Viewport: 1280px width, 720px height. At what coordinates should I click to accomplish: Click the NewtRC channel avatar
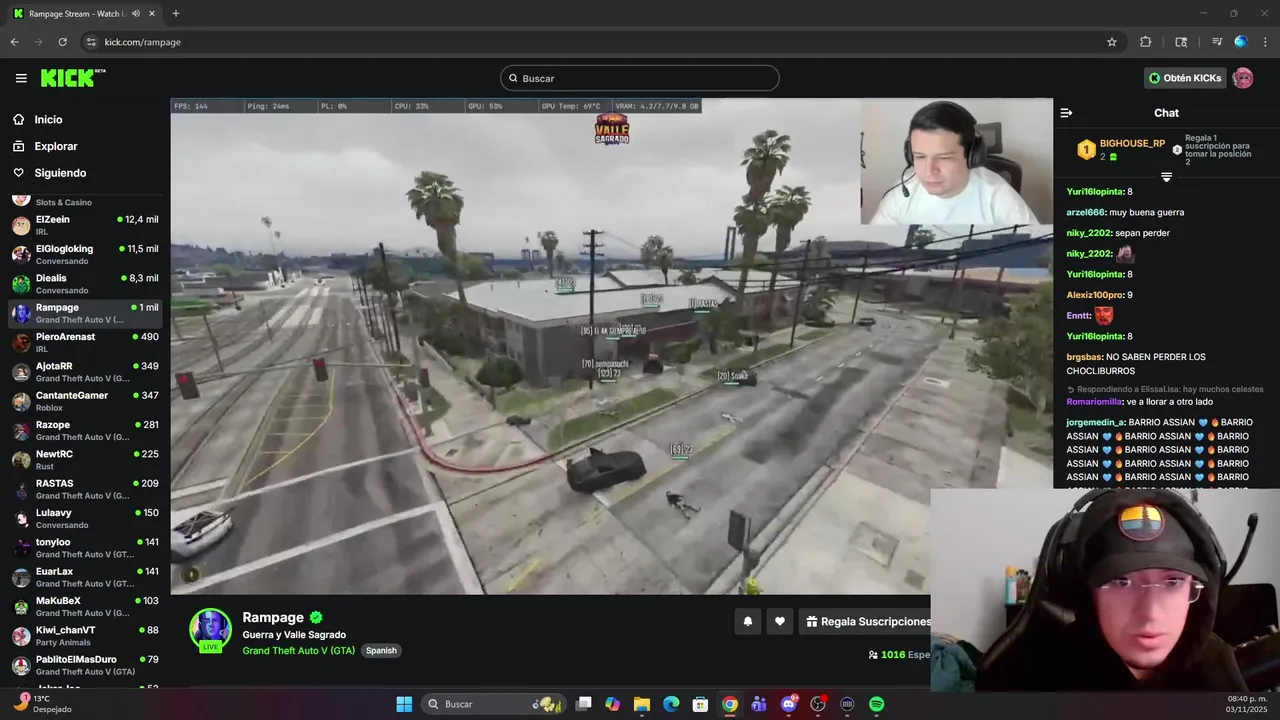(21, 460)
